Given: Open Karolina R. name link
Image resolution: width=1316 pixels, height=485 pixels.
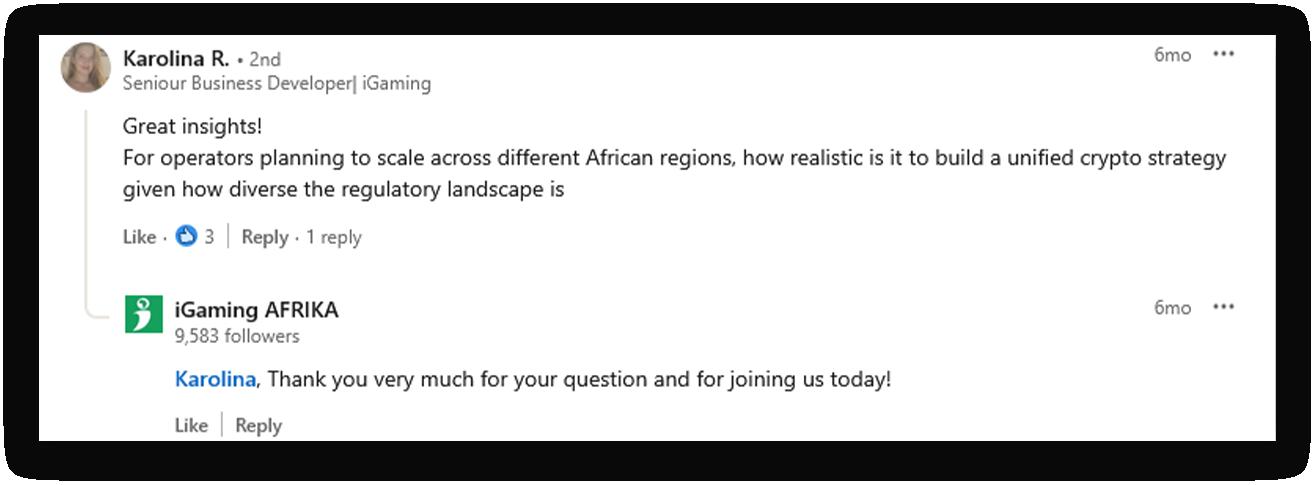Looking at the screenshot, I should pyautogui.click(x=176, y=58).
